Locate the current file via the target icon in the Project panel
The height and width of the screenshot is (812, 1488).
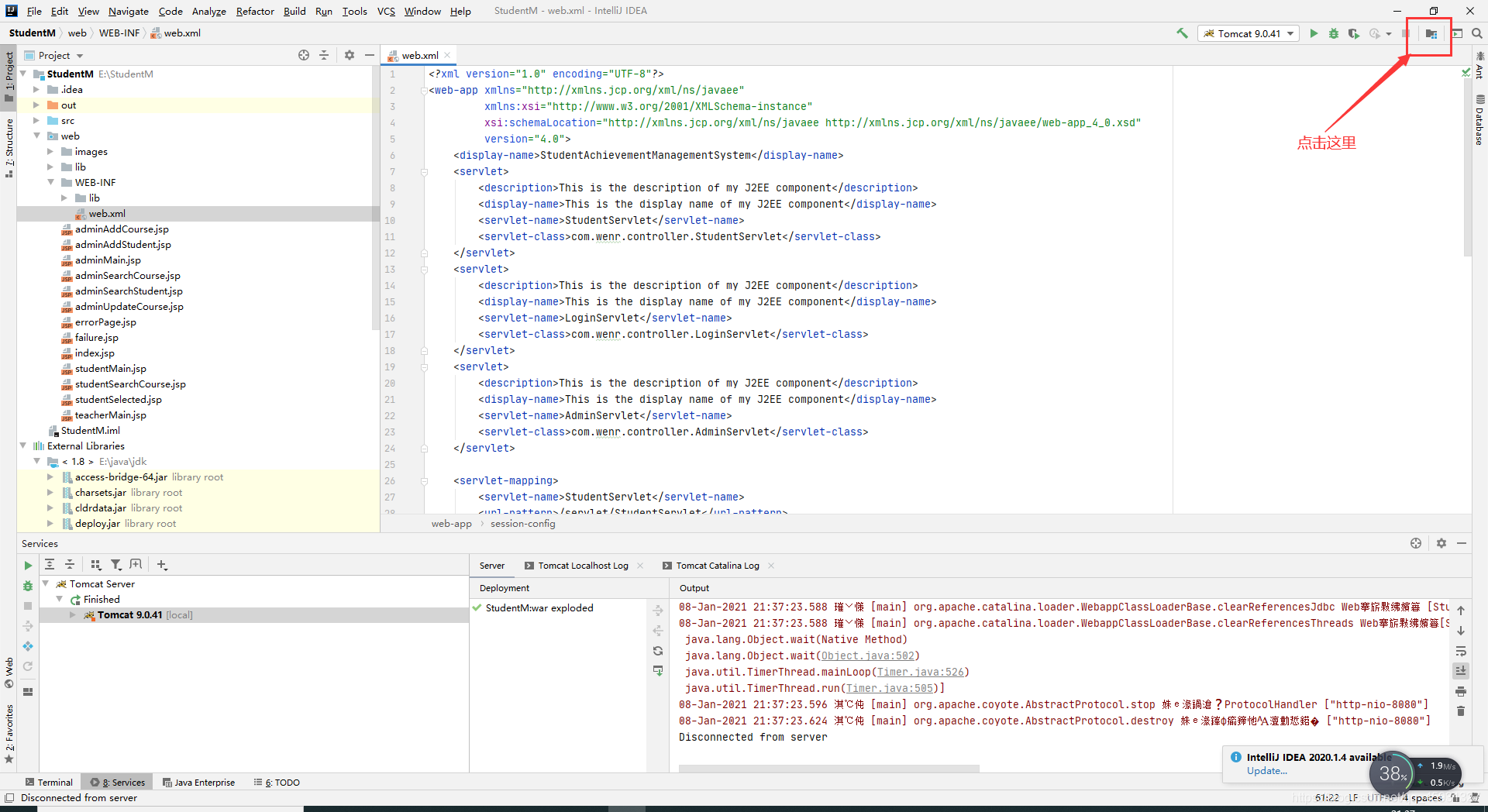coord(304,55)
